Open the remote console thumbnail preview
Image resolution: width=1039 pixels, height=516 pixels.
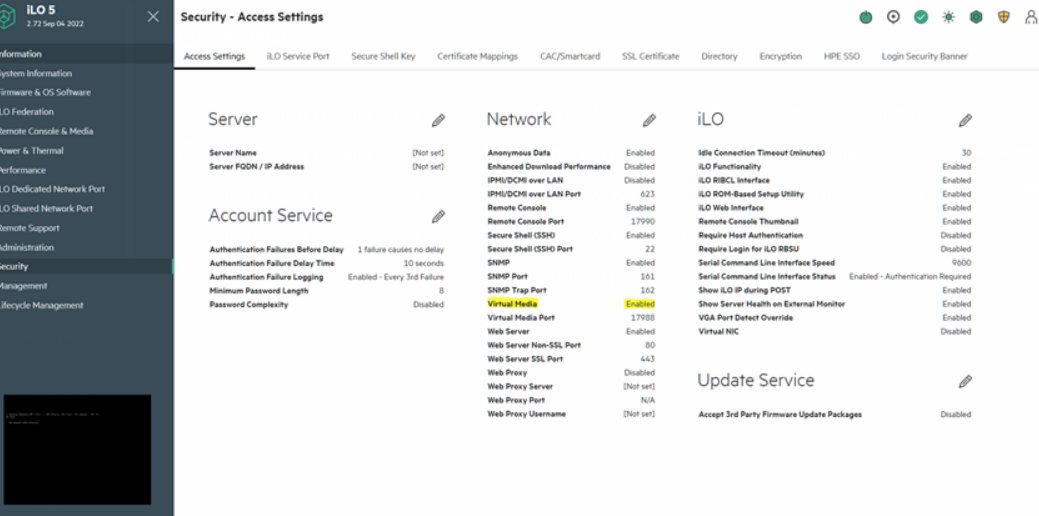pyautogui.click(x=78, y=450)
